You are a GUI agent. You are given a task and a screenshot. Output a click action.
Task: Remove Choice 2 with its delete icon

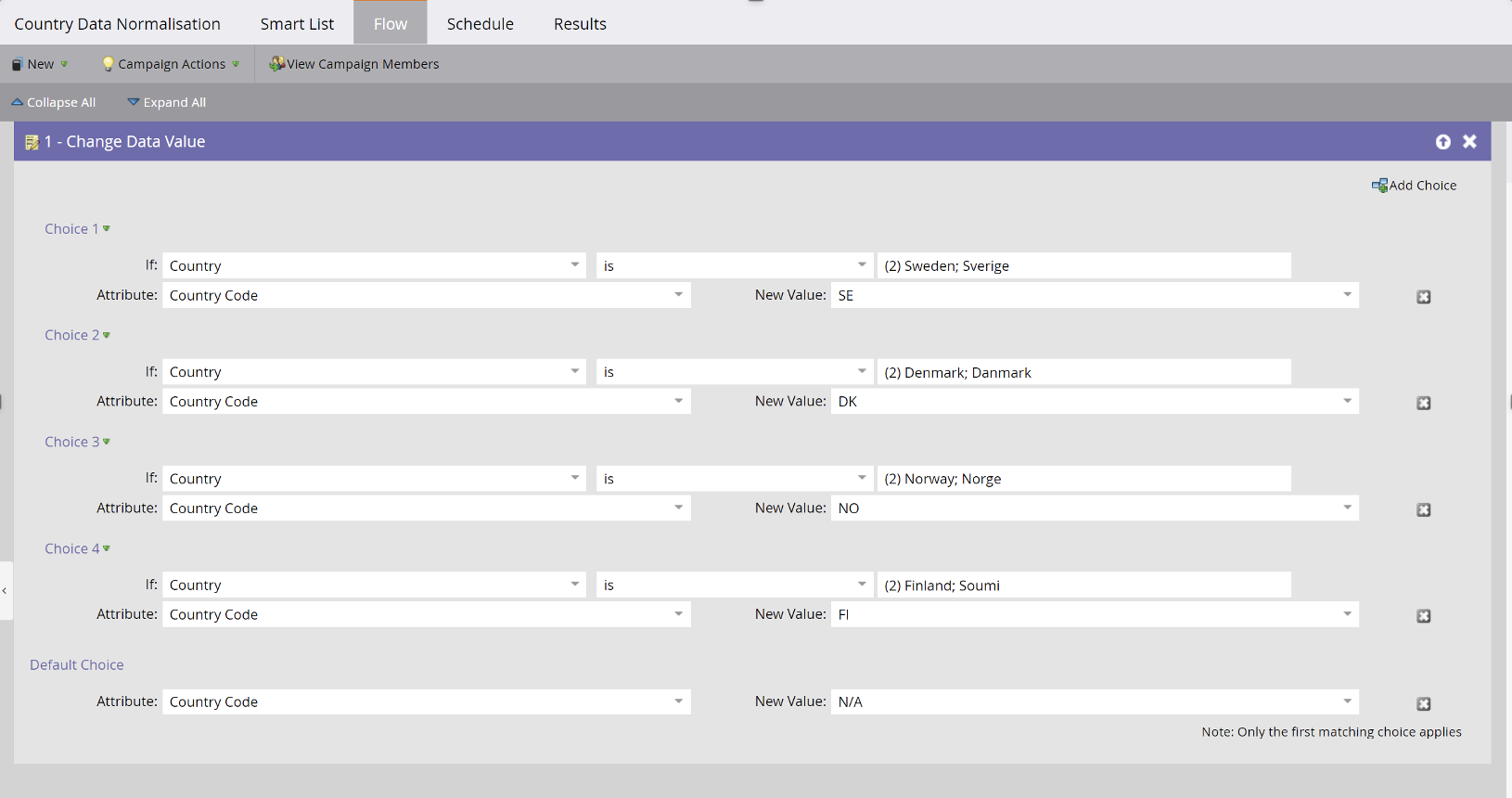coord(1424,403)
